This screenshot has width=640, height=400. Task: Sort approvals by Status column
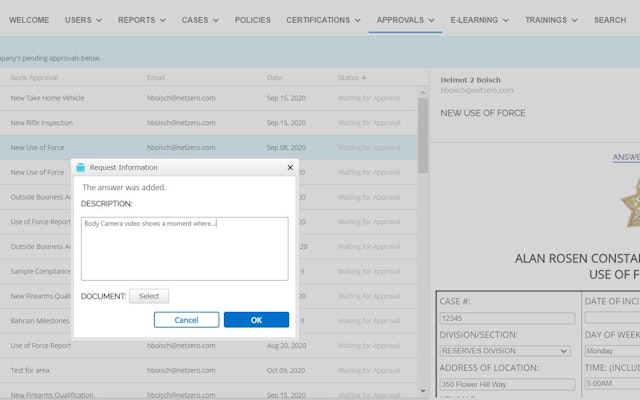tap(350, 77)
